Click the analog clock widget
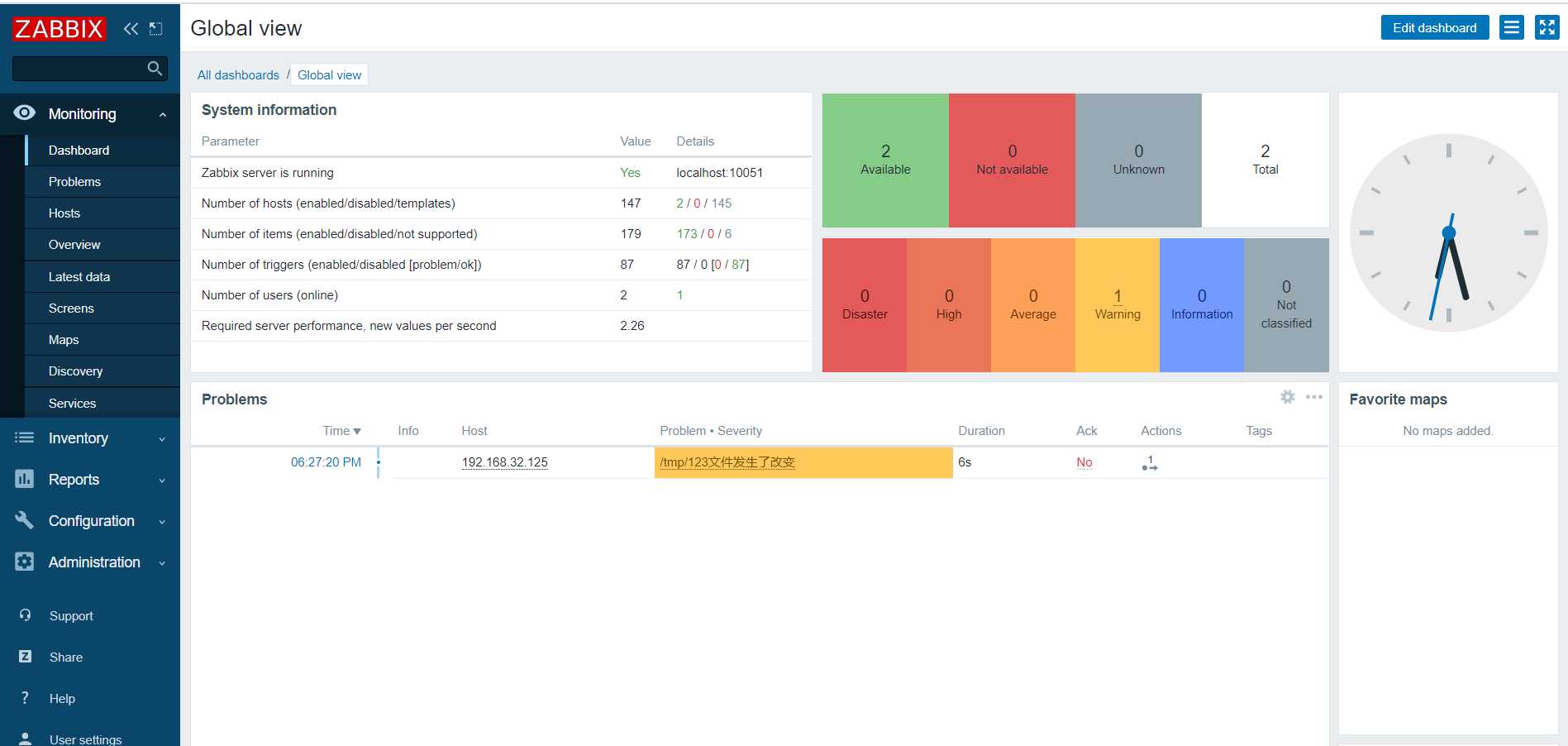Viewport: 1568px width, 746px height. pos(1448,232)
